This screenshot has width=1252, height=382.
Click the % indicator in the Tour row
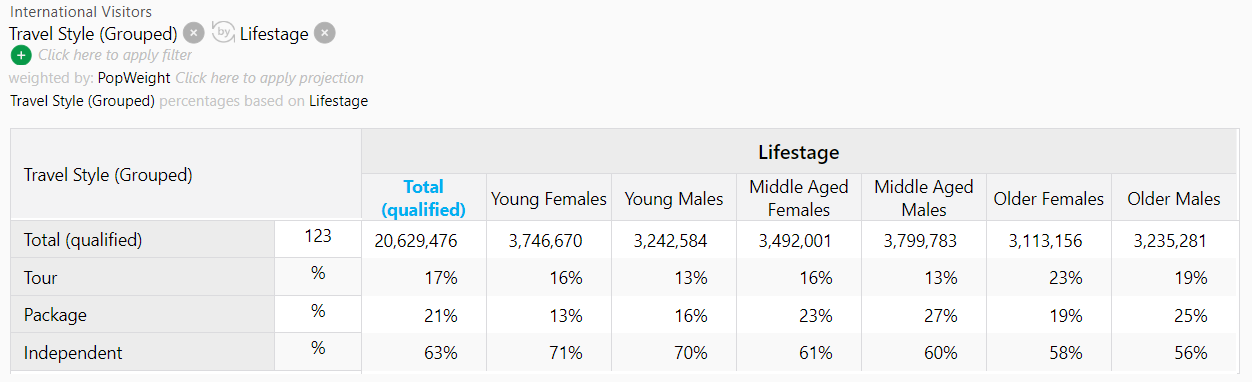pos(318,274)
